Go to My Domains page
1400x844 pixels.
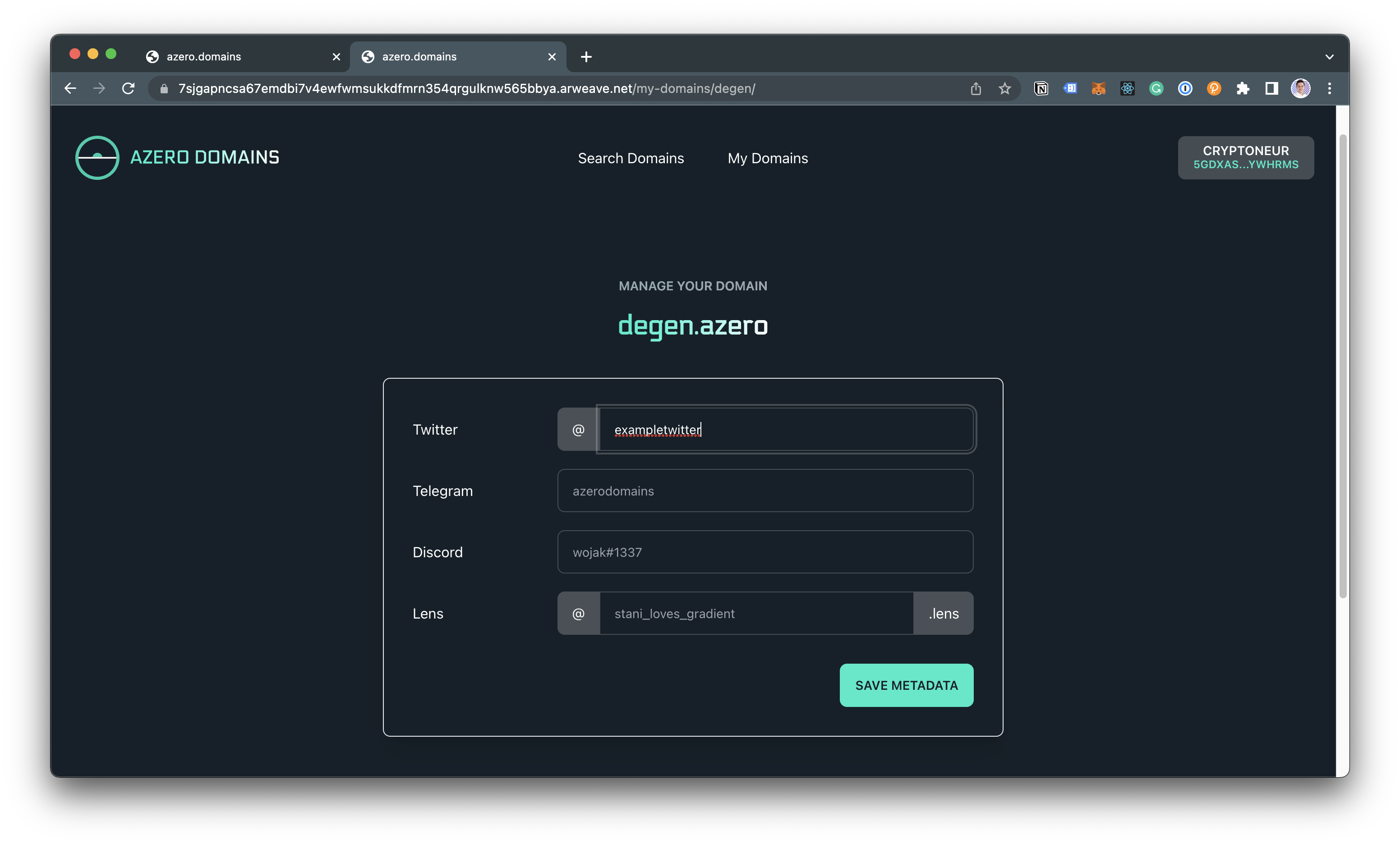click(x=768, y=158)
